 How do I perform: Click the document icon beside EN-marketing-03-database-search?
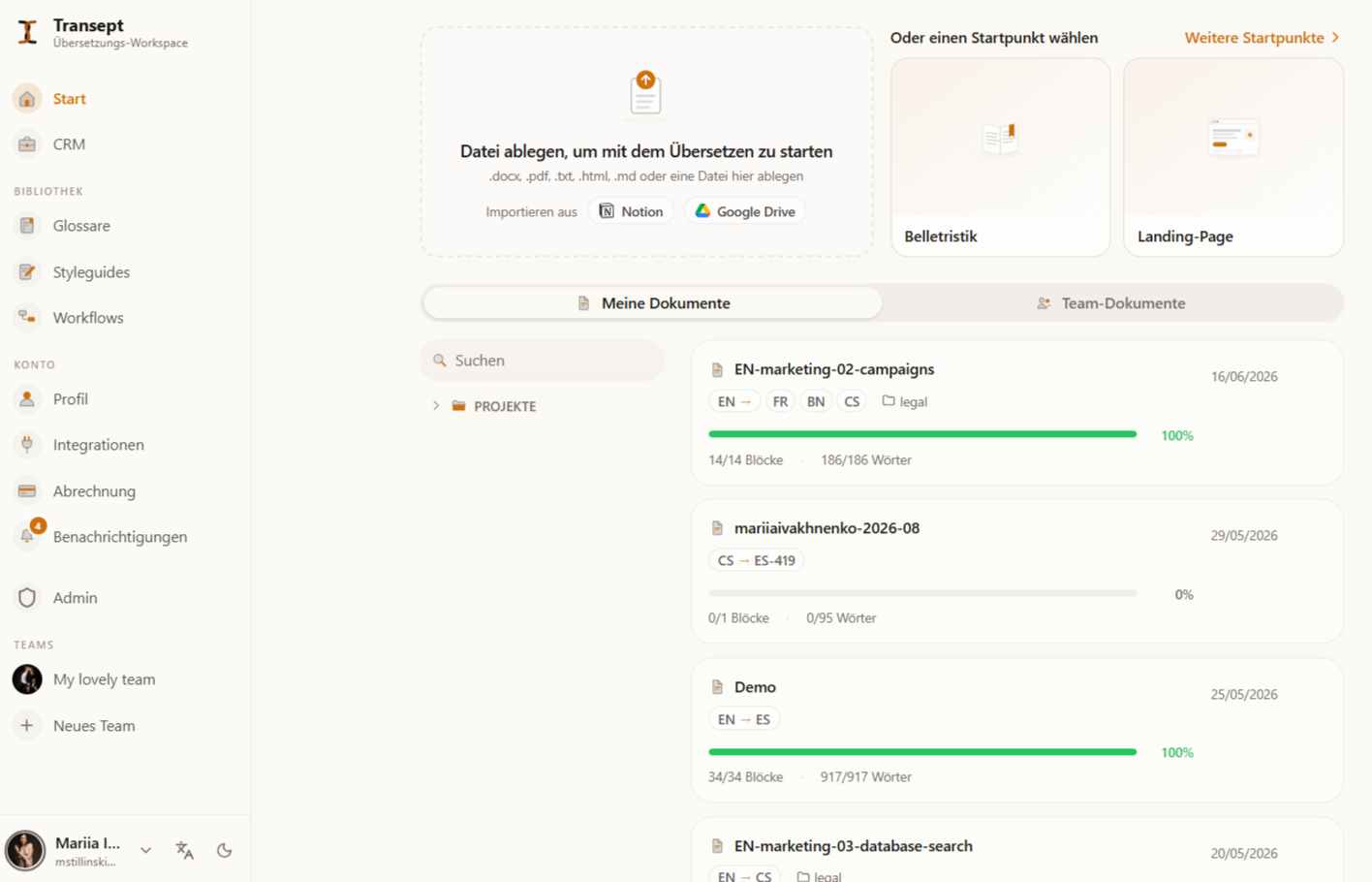tap(717, 847)
